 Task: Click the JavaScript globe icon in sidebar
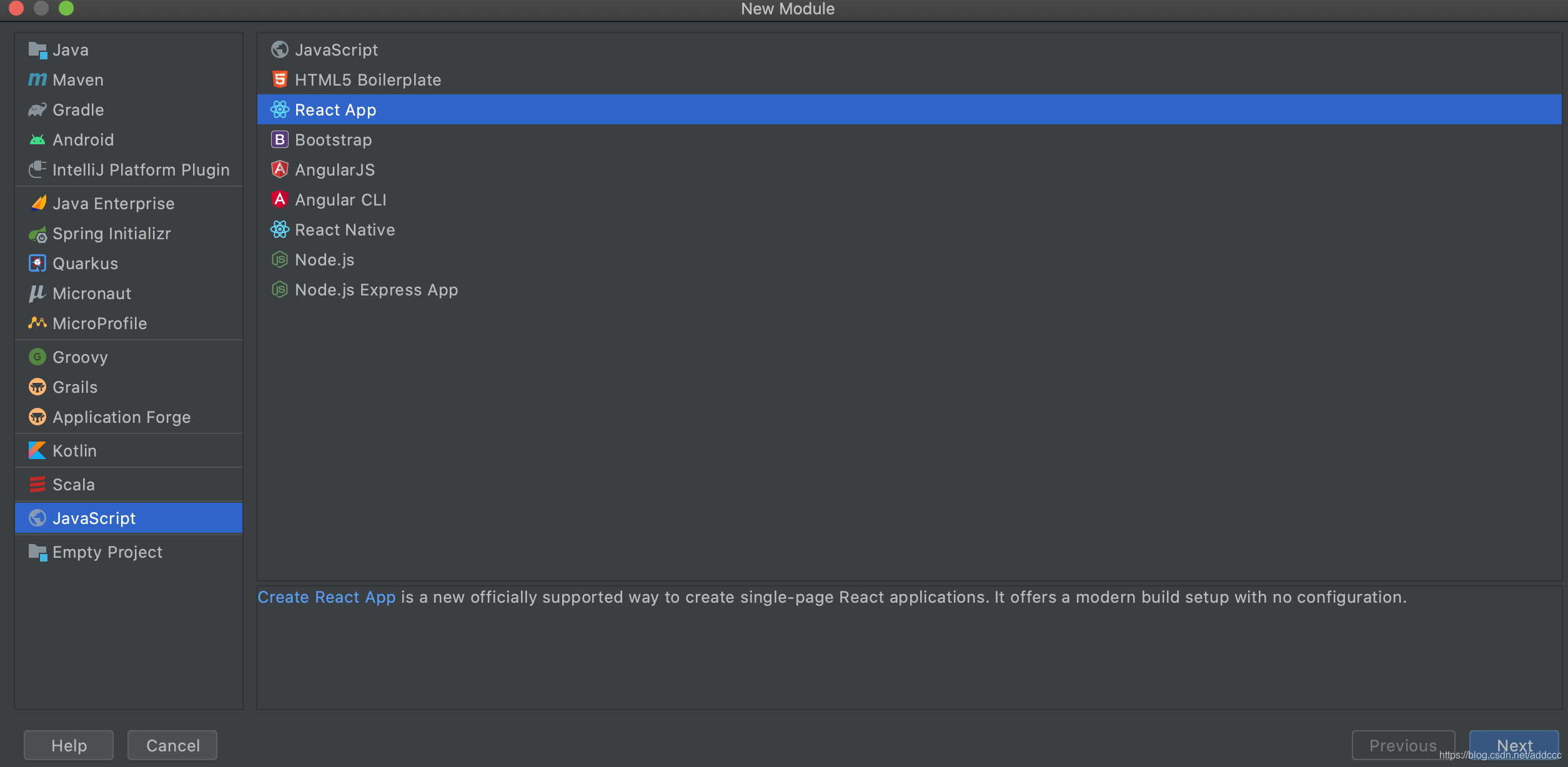click(x=37, y=518)
